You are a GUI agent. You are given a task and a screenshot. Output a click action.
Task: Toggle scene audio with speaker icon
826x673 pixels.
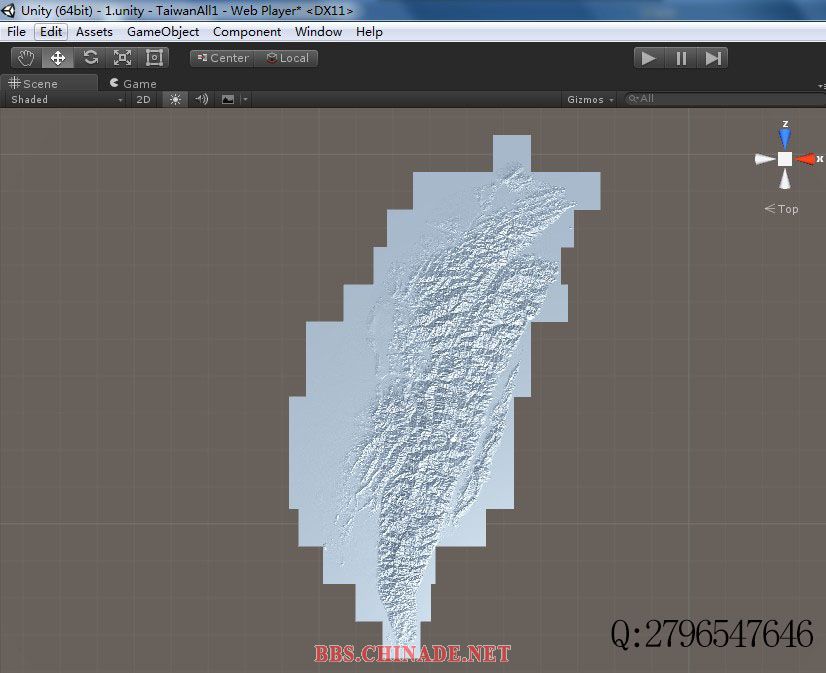[x=201, y=99]
